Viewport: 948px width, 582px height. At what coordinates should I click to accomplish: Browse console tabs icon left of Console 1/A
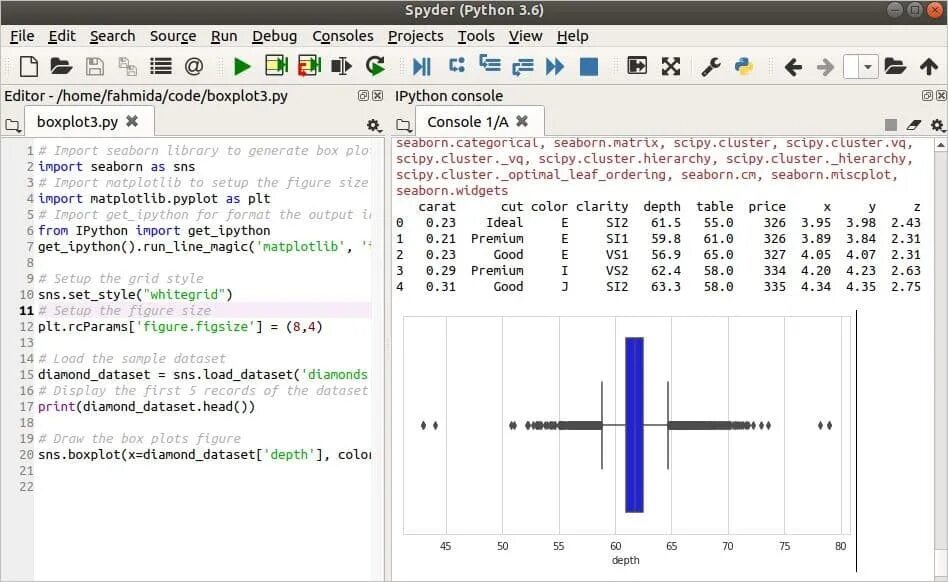click(403, 126)
